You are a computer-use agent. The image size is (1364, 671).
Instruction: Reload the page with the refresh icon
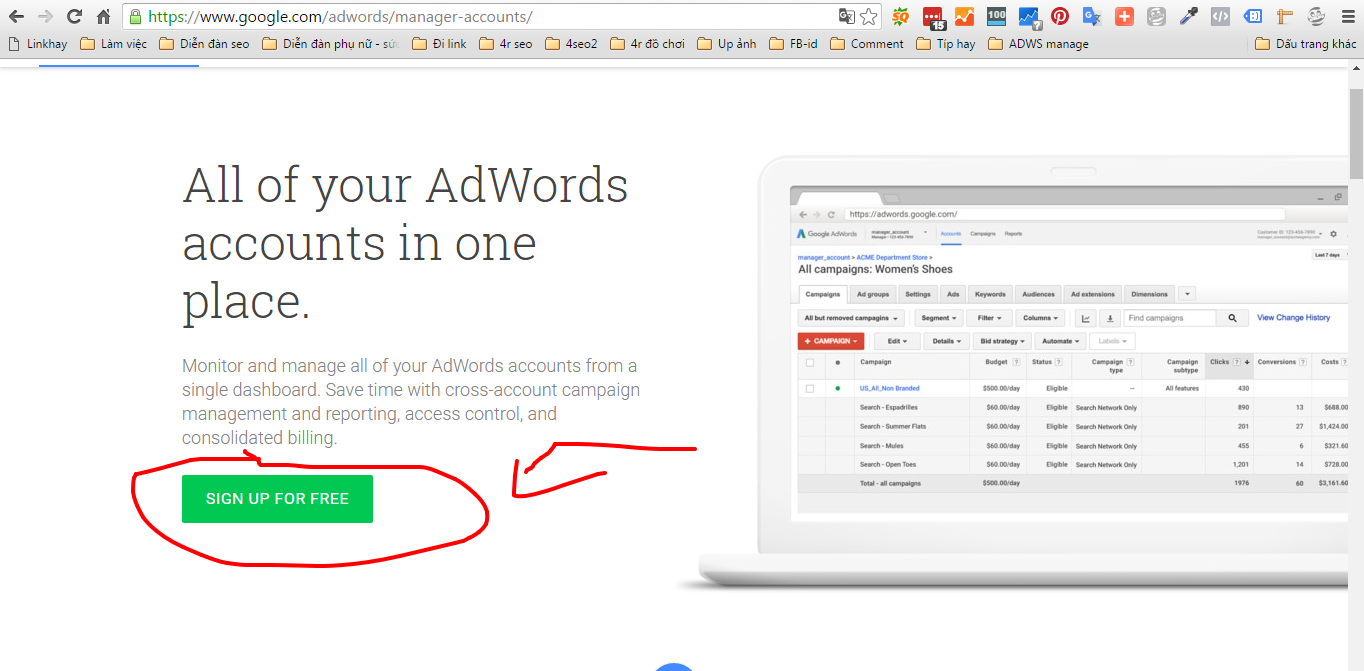coord(74,16)
